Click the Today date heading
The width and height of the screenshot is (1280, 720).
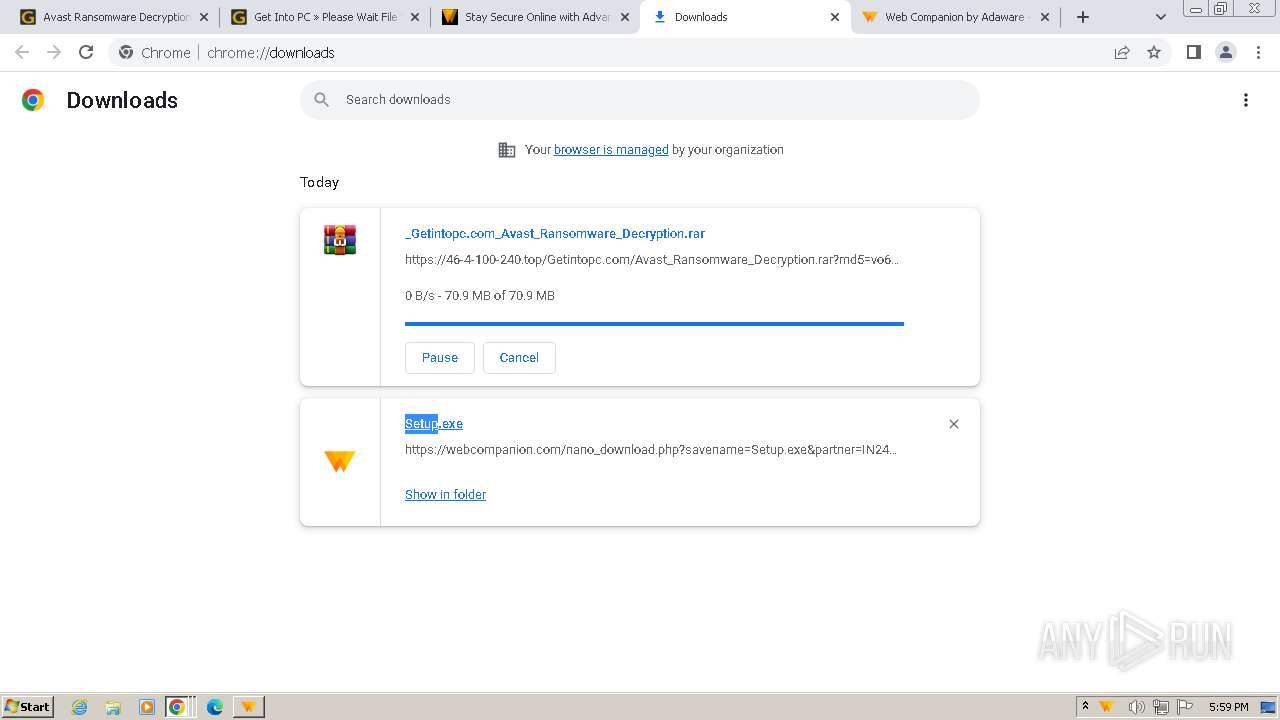[320, 182]
